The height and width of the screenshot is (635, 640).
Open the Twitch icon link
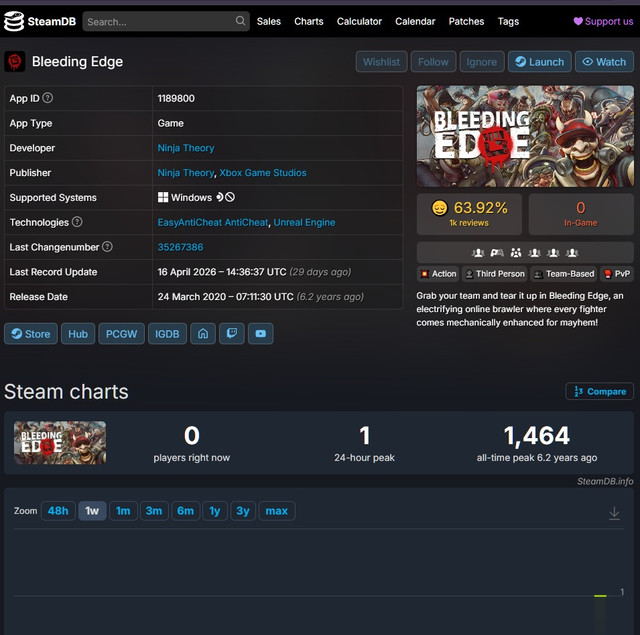point(232,334)
